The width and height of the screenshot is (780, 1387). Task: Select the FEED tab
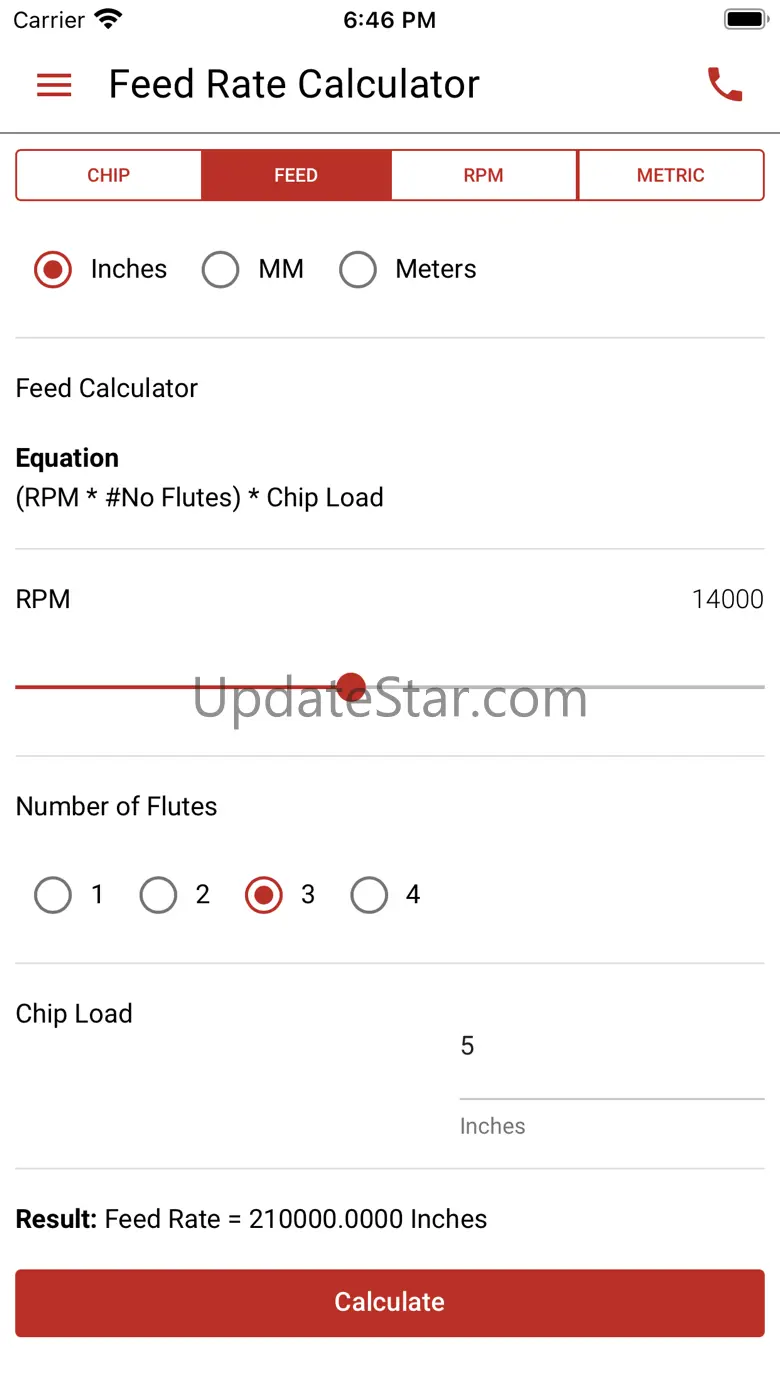click(296, 175)
